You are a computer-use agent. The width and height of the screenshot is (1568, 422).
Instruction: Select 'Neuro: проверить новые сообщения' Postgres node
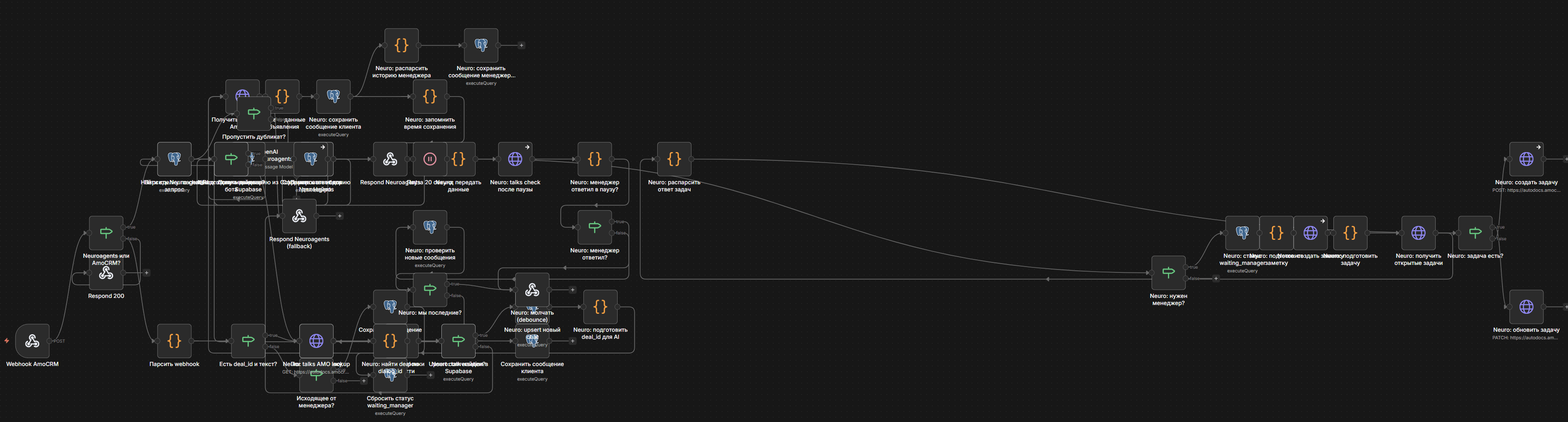point(430,227)
